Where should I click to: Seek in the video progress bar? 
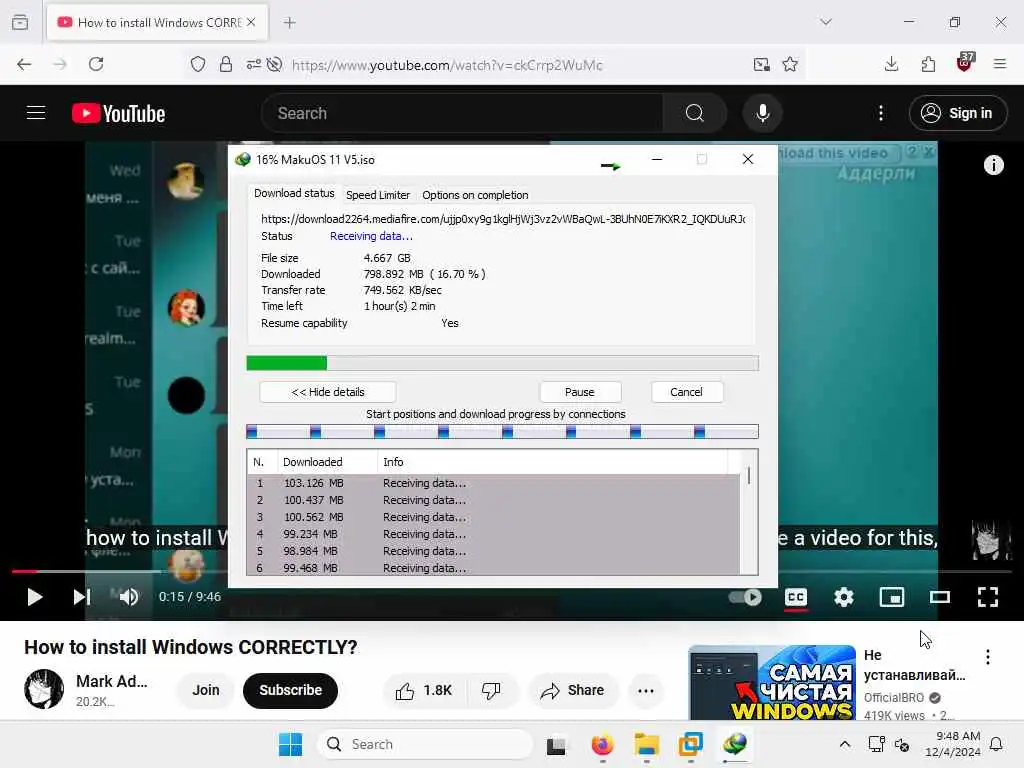pos(511,571)
